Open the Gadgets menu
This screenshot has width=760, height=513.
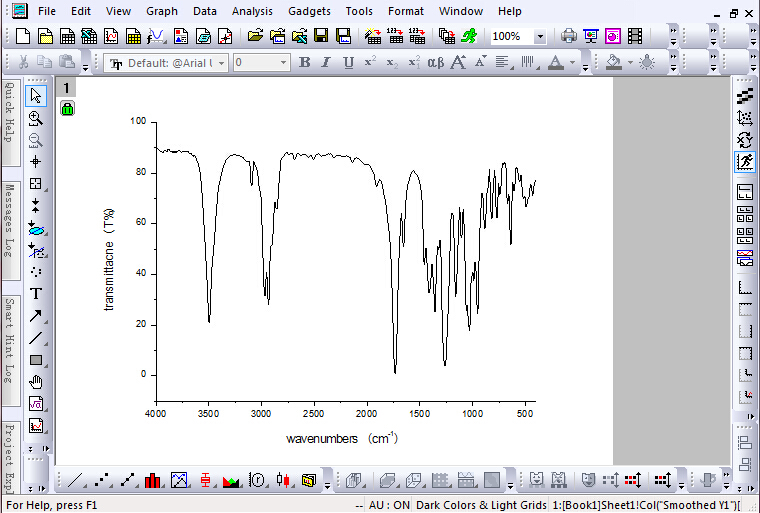(308, 11)
